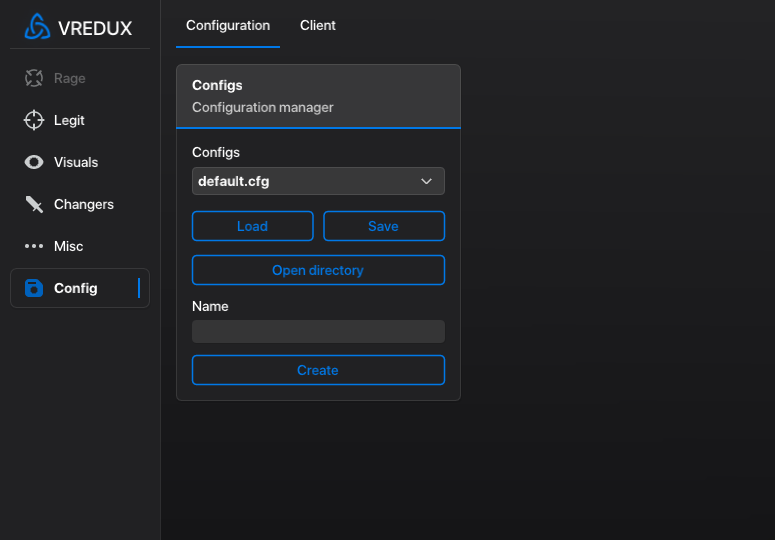Go to the Changers section label
Image resolution: width=775 pixels, height=540 pixels.
click(84, 204)
